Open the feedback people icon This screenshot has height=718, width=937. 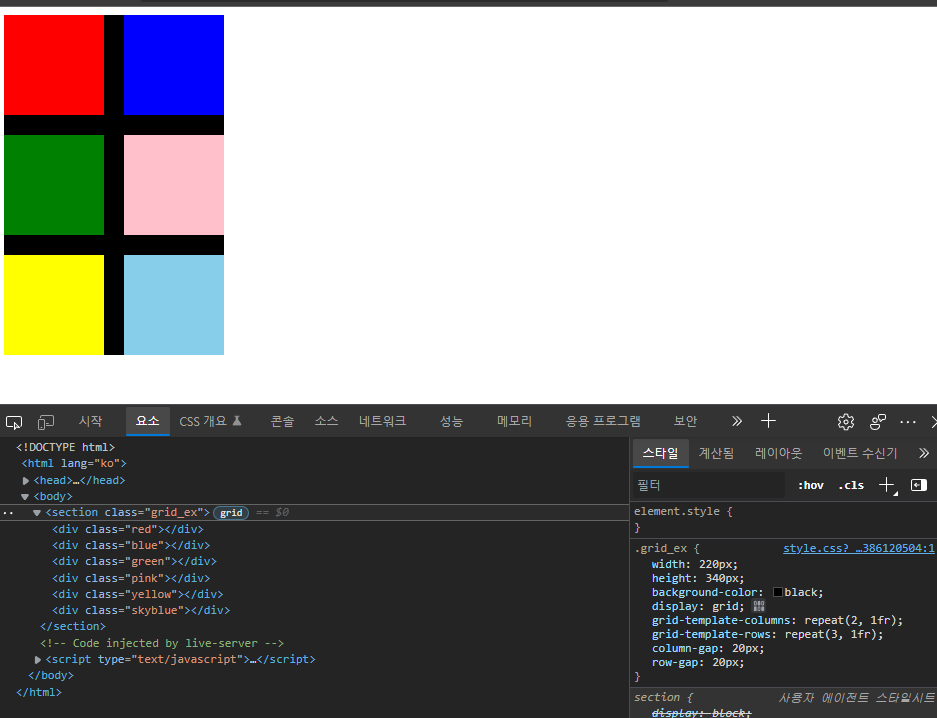(x=877, y=422)
